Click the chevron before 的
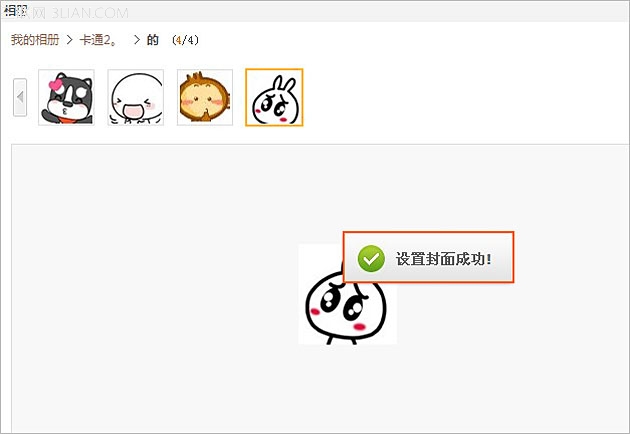The width and height of the screenshot is (630, 434). [x=137, y=40]
